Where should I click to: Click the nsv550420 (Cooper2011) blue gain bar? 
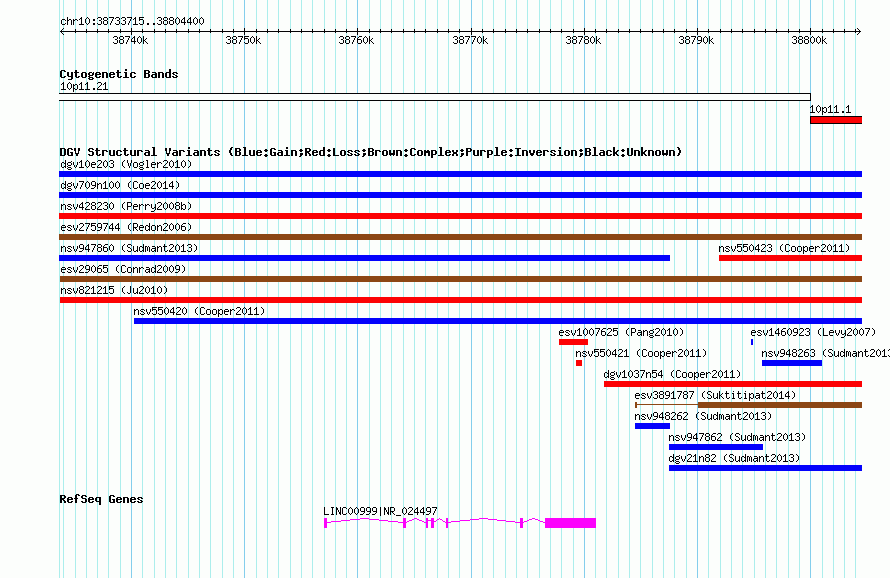(x=498, y=321)
